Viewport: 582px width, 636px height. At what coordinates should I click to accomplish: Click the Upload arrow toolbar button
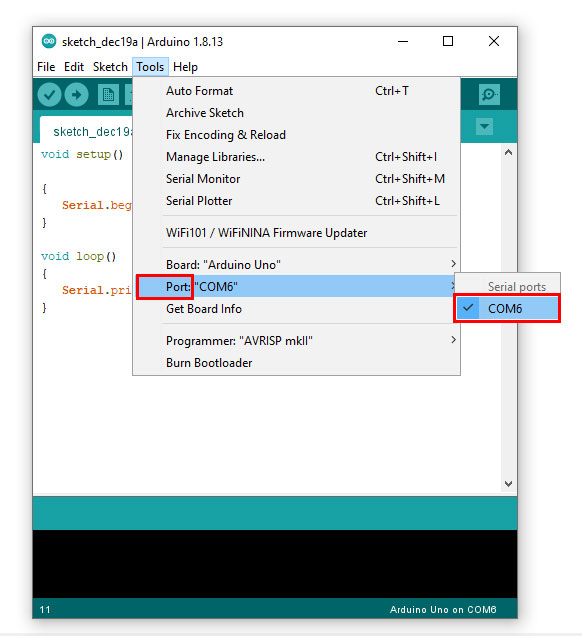(x=76, y=95)
